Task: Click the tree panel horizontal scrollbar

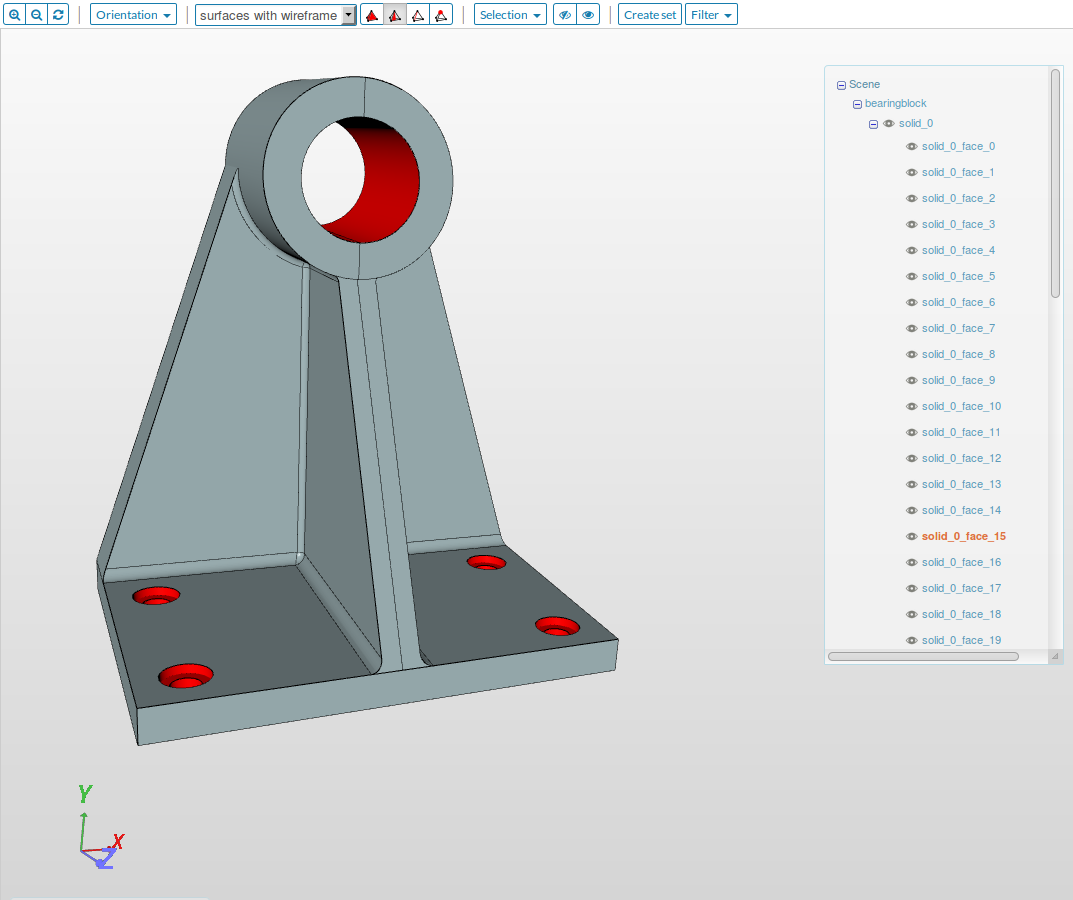Action: pyautogui.click(x=923, y=657)
